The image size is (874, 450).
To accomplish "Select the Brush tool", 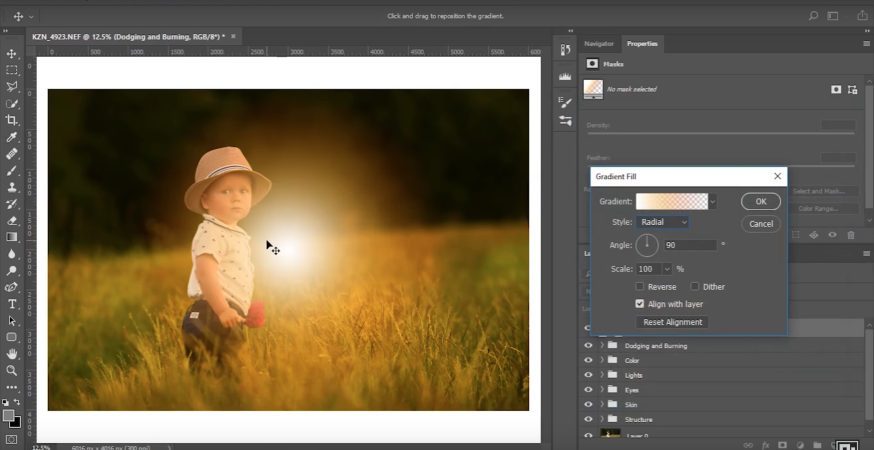I will coord(11,171).
